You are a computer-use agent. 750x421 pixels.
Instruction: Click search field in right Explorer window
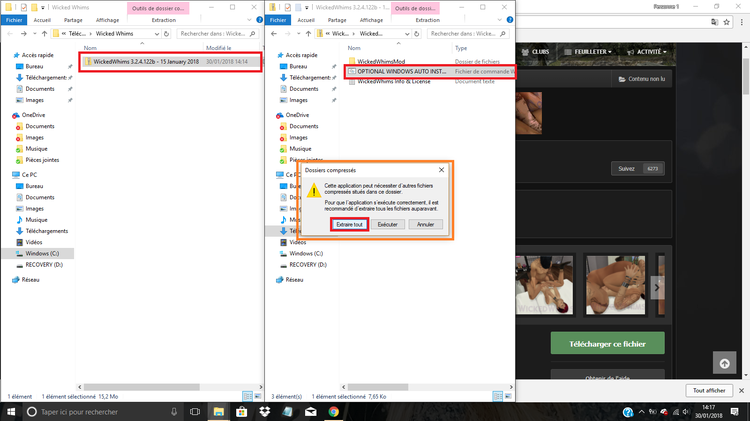[x=468, y=33]
